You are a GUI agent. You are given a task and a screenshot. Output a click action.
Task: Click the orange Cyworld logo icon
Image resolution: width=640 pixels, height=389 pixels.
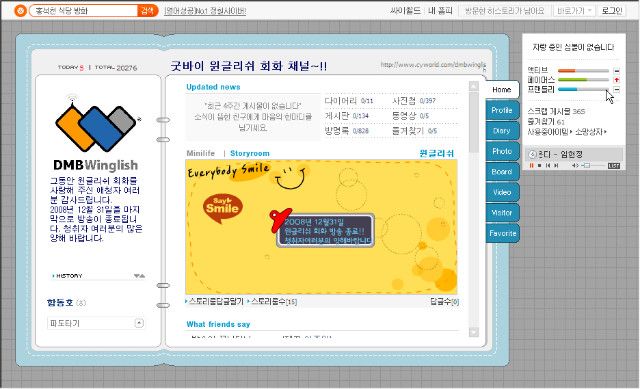20,11
